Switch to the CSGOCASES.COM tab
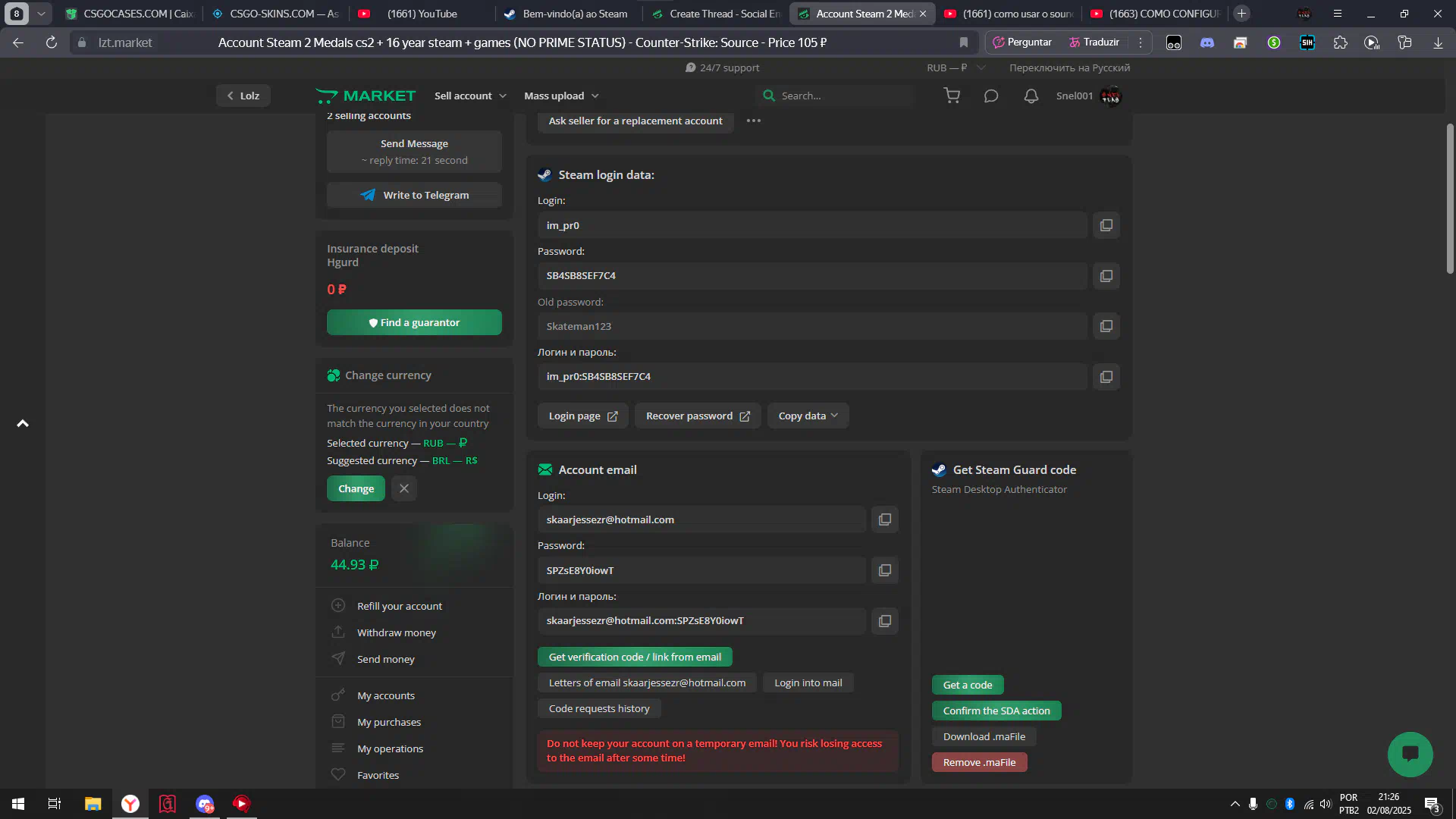This screenshot has height=819, width=1456. [x=130, y=14]
